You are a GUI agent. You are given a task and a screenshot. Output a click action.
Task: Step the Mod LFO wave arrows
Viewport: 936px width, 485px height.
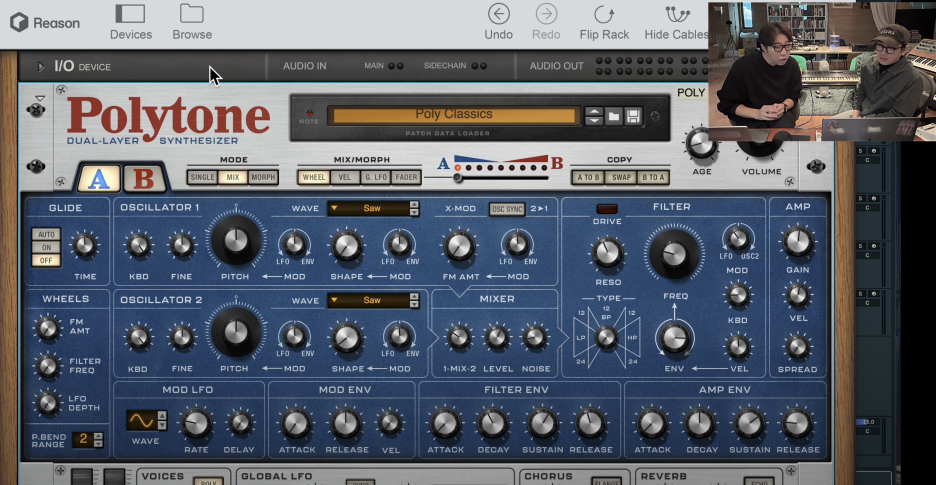[162, 420]
